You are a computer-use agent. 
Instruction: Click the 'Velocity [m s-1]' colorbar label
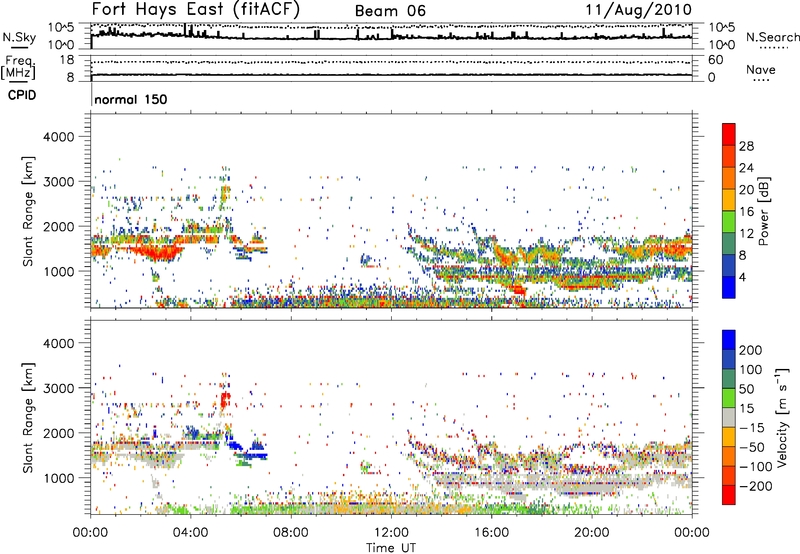click(781, 417)
